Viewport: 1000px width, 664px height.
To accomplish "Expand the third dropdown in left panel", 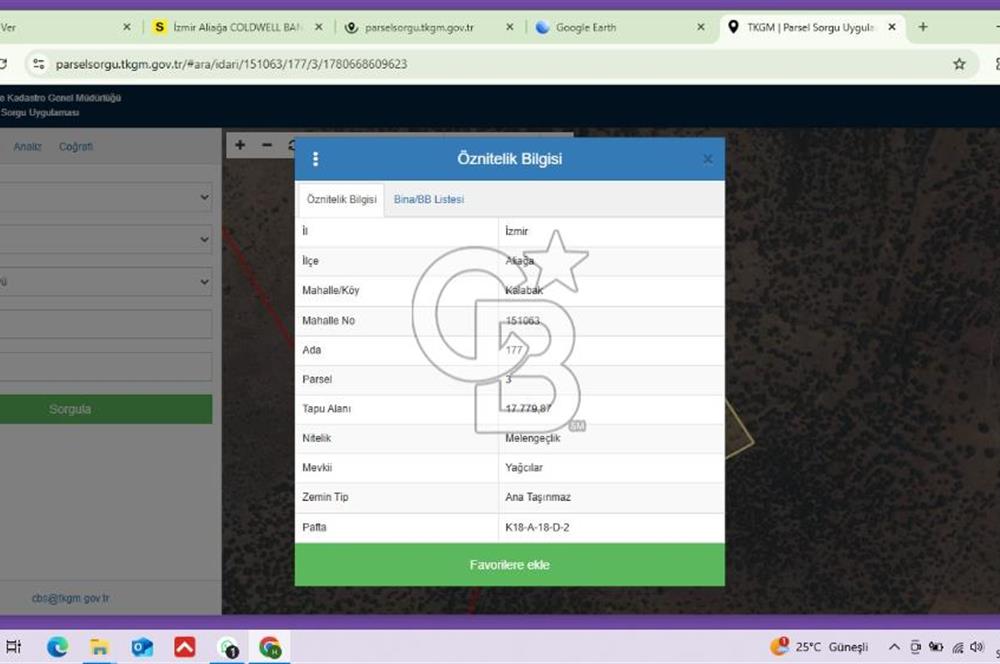I will tap(106, 281).
